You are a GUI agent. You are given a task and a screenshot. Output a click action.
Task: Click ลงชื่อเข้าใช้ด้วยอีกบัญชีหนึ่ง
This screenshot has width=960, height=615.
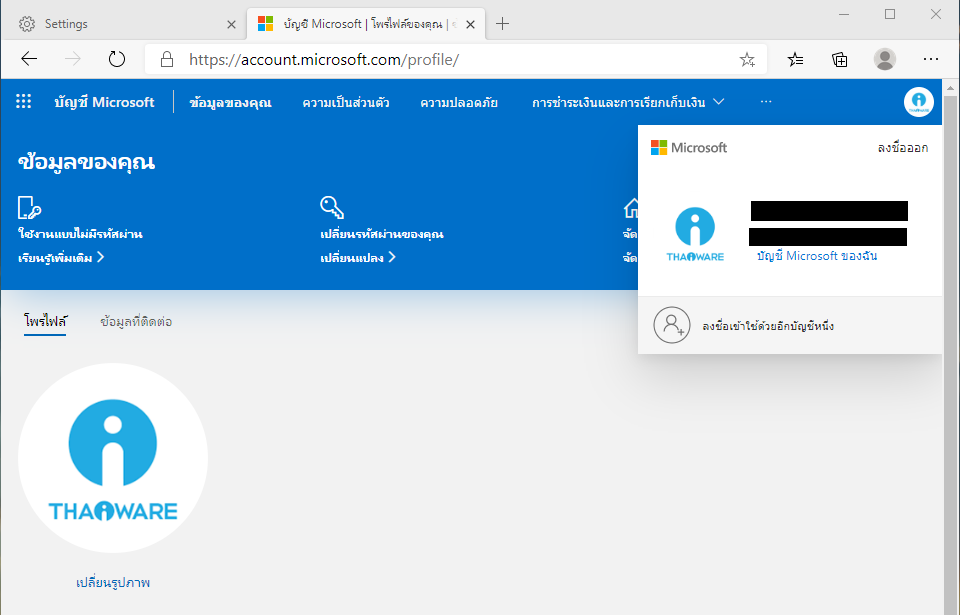tap(768, 325)
